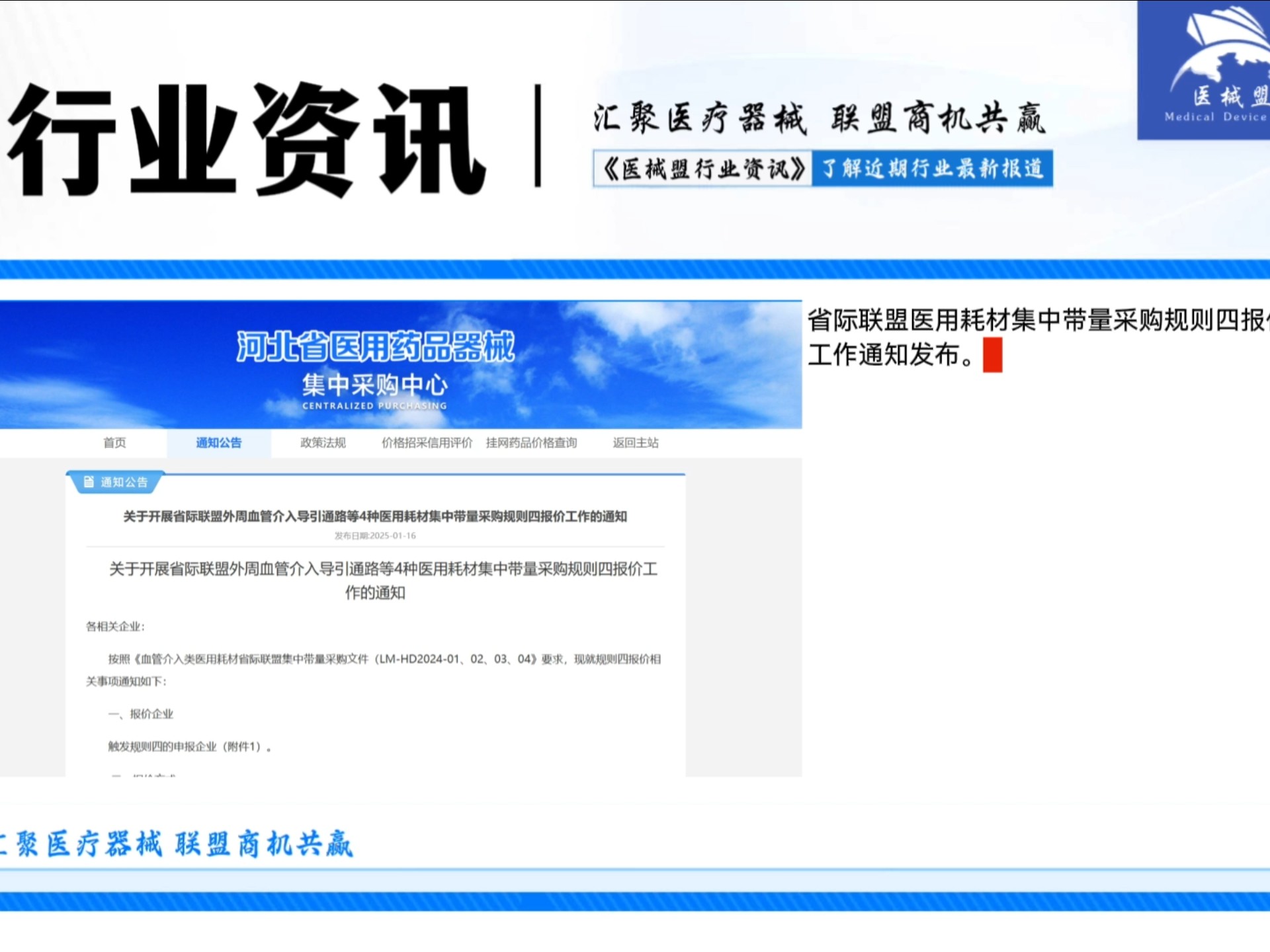Viewport: 1270px width, 952px height.
Task: Open 价格招采信用评价 in the navigation bar
Action: tap(427, 443)
